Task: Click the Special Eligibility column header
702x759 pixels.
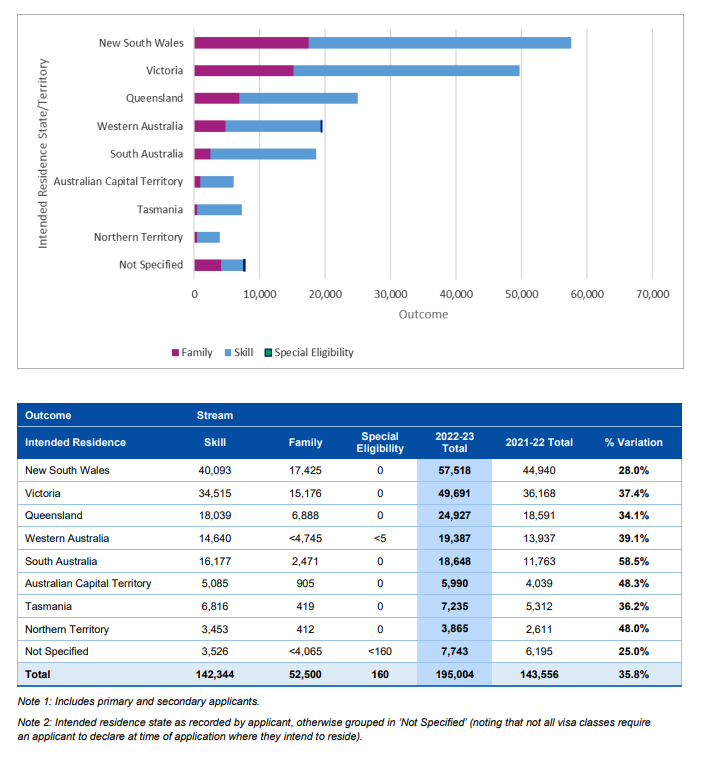Action: point(380,442)
